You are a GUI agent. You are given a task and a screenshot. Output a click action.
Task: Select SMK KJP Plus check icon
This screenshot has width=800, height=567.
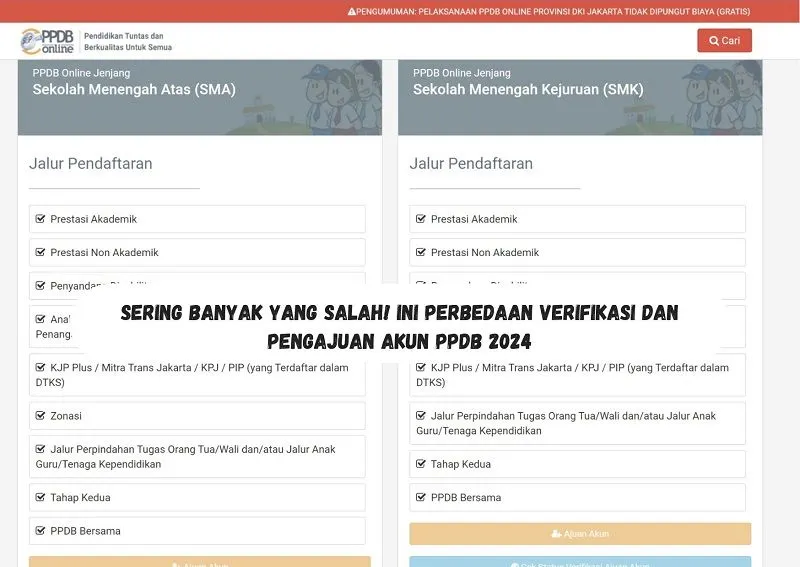421,367
